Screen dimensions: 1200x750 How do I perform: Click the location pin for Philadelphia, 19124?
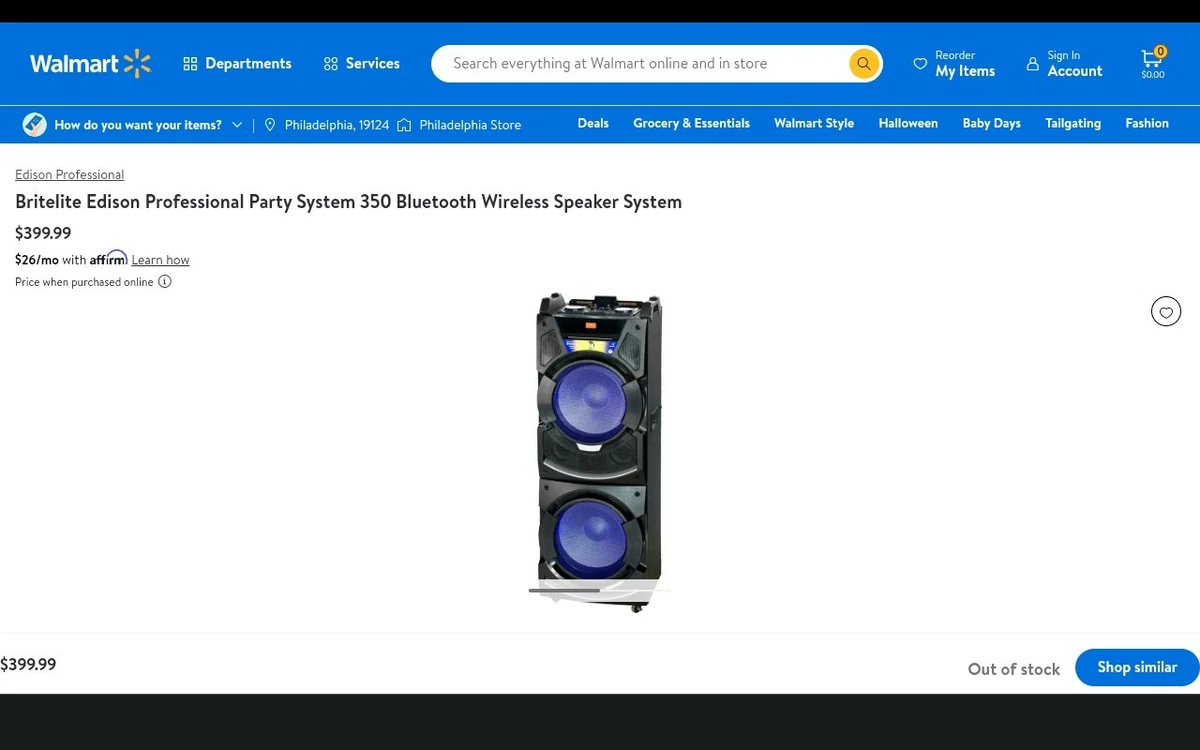click(x=270, y=125)
